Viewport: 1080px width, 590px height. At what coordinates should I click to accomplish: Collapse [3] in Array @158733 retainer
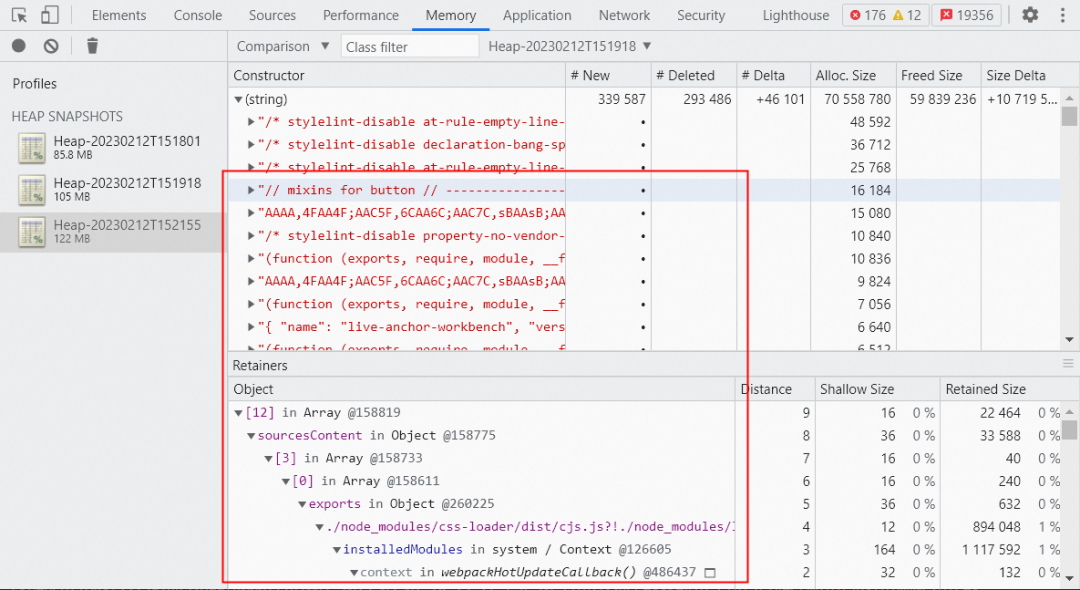268,458
